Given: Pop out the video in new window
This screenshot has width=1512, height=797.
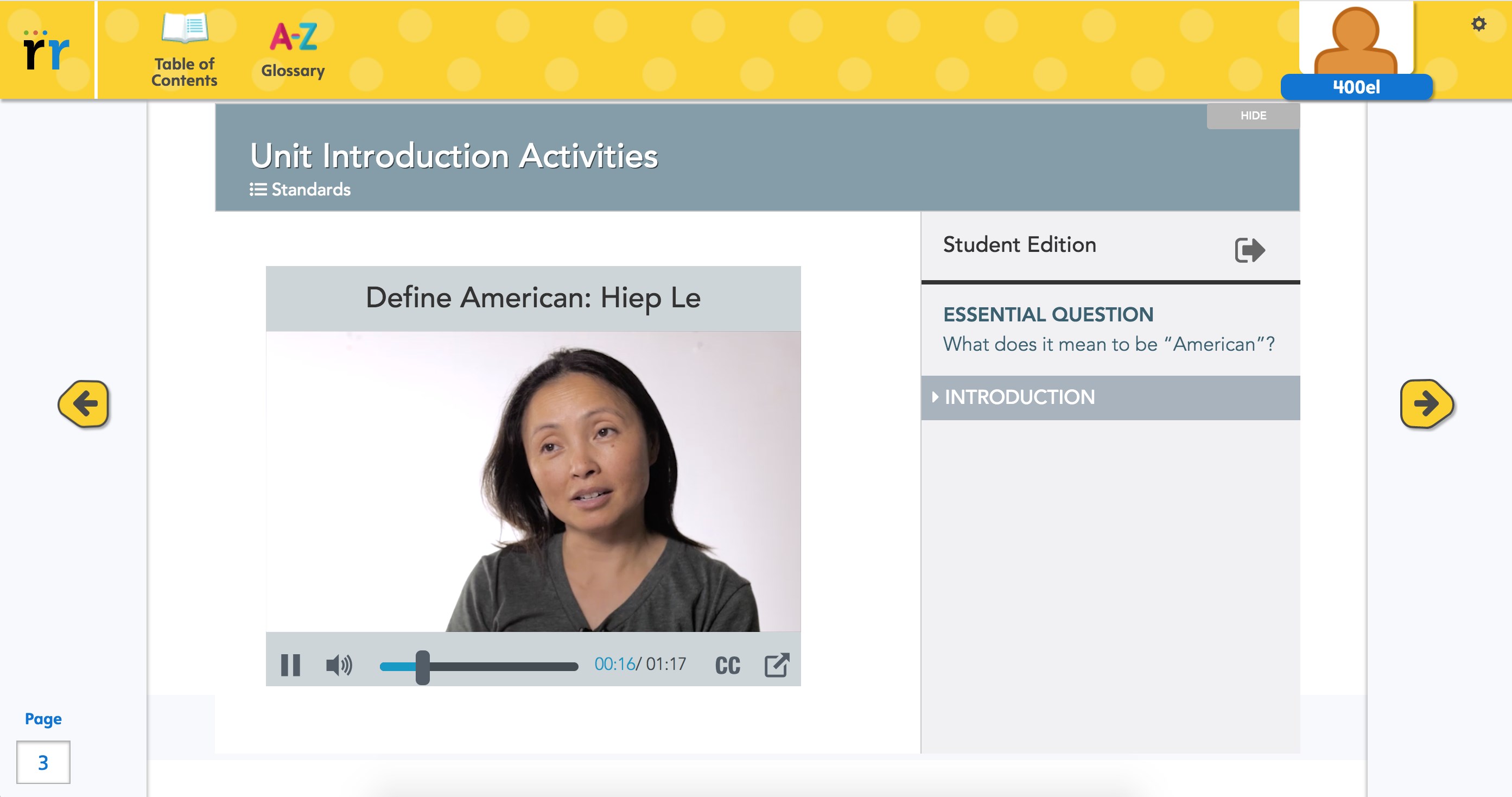Looking at the screenshot, I should pyautogui.click(x=777, y=665).
